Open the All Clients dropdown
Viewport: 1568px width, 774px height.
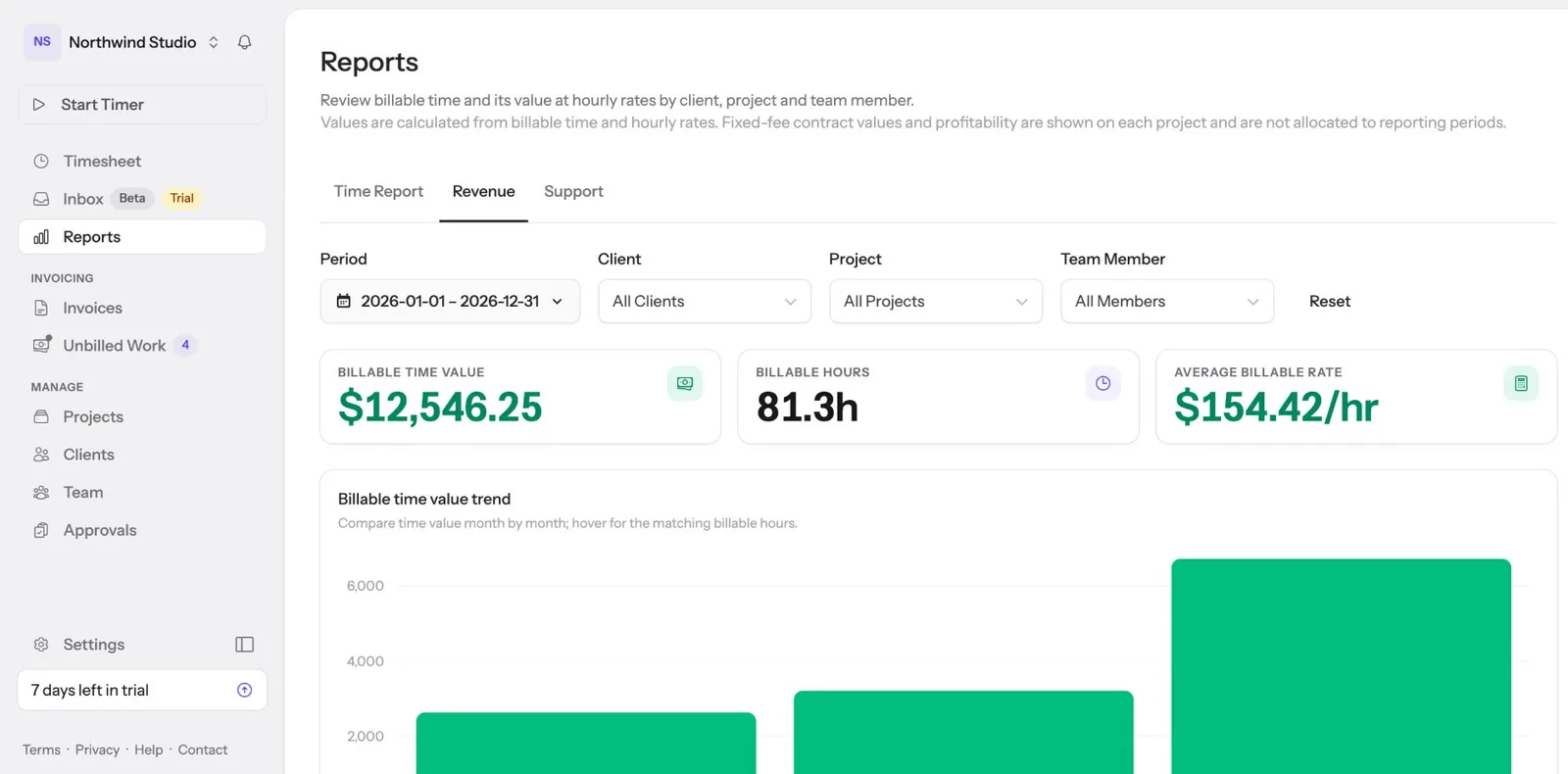pyautogui.click(x=705, y=301)
